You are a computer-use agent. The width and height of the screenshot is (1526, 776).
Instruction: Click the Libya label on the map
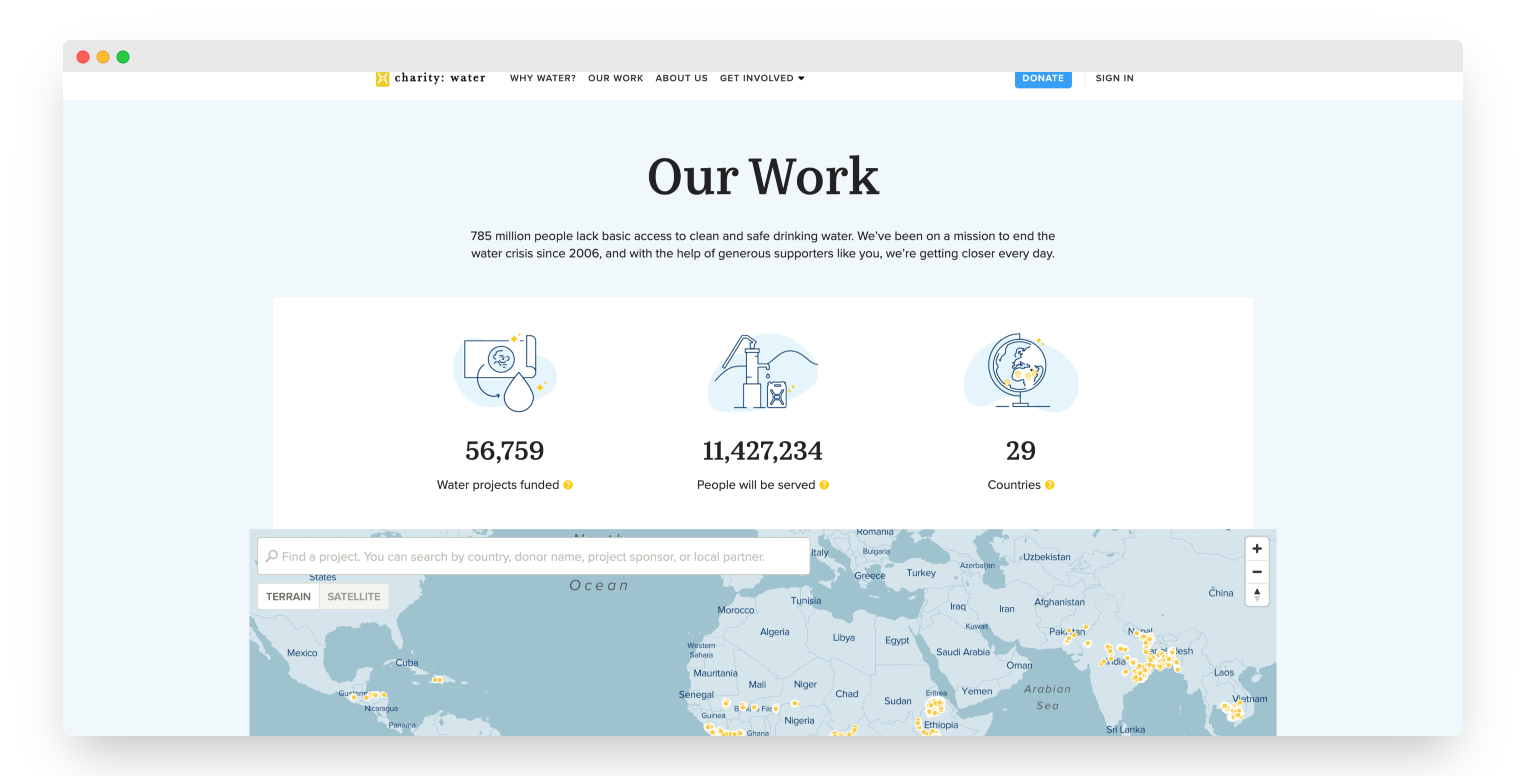pos(844,637)
